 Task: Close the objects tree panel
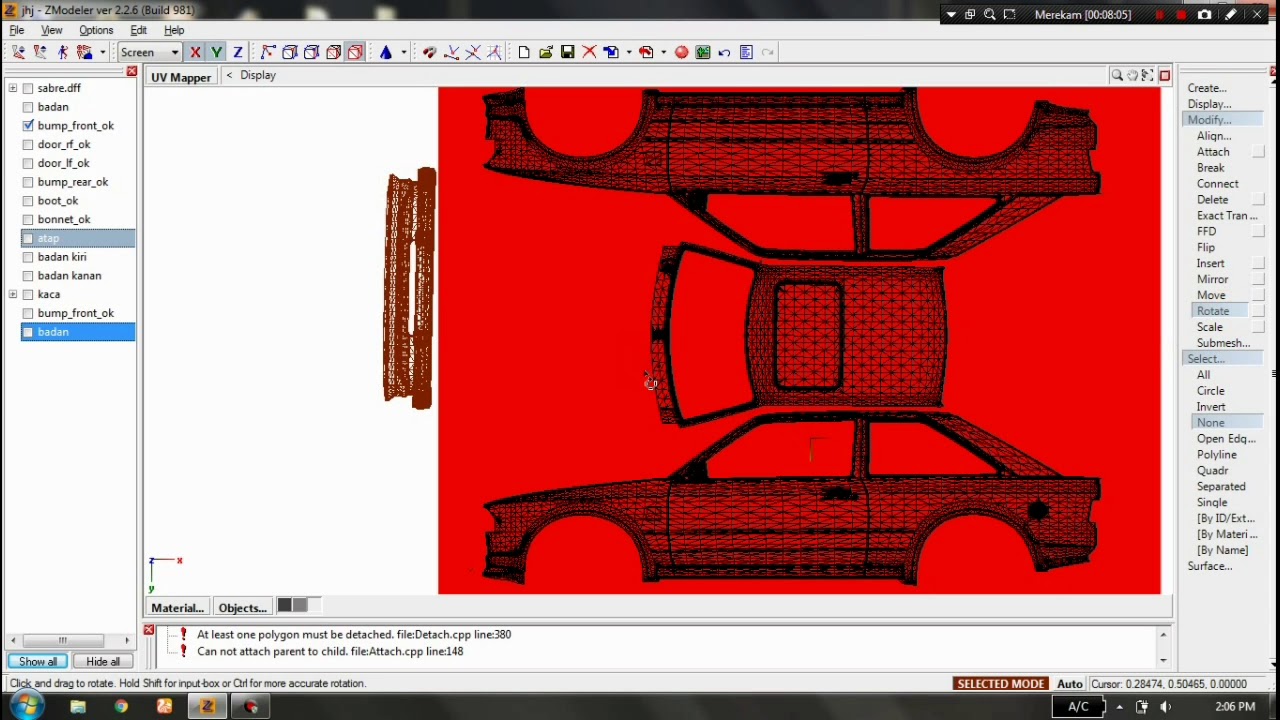[x=132, y=71]
